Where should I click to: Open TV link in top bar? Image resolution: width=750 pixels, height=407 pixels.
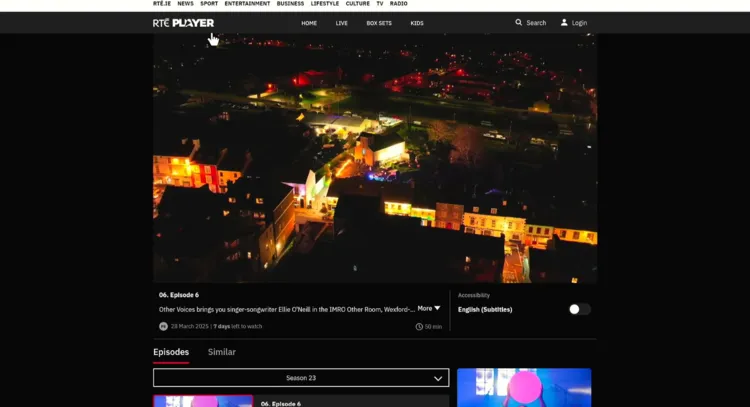pyautogui.click(x=380, y=3)
